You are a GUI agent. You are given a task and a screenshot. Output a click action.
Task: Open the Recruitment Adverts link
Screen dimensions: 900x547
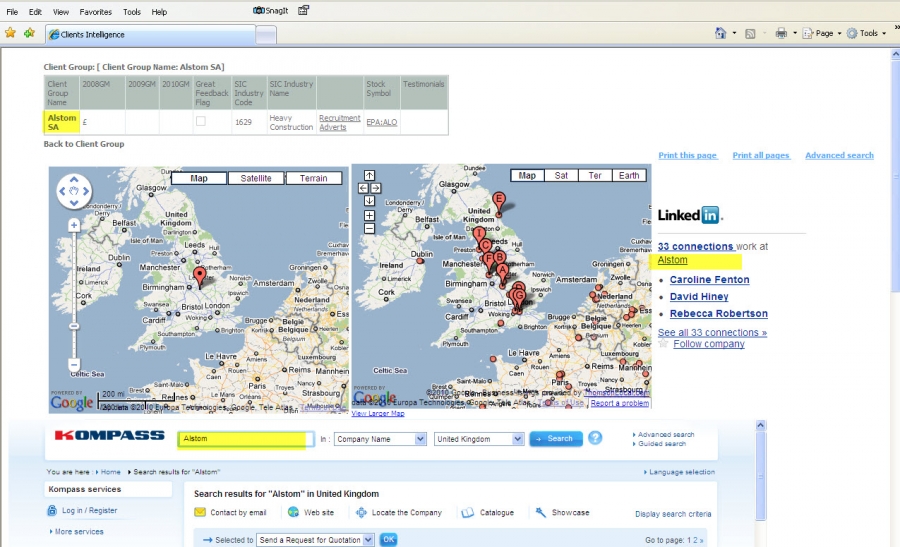(340, 122)
